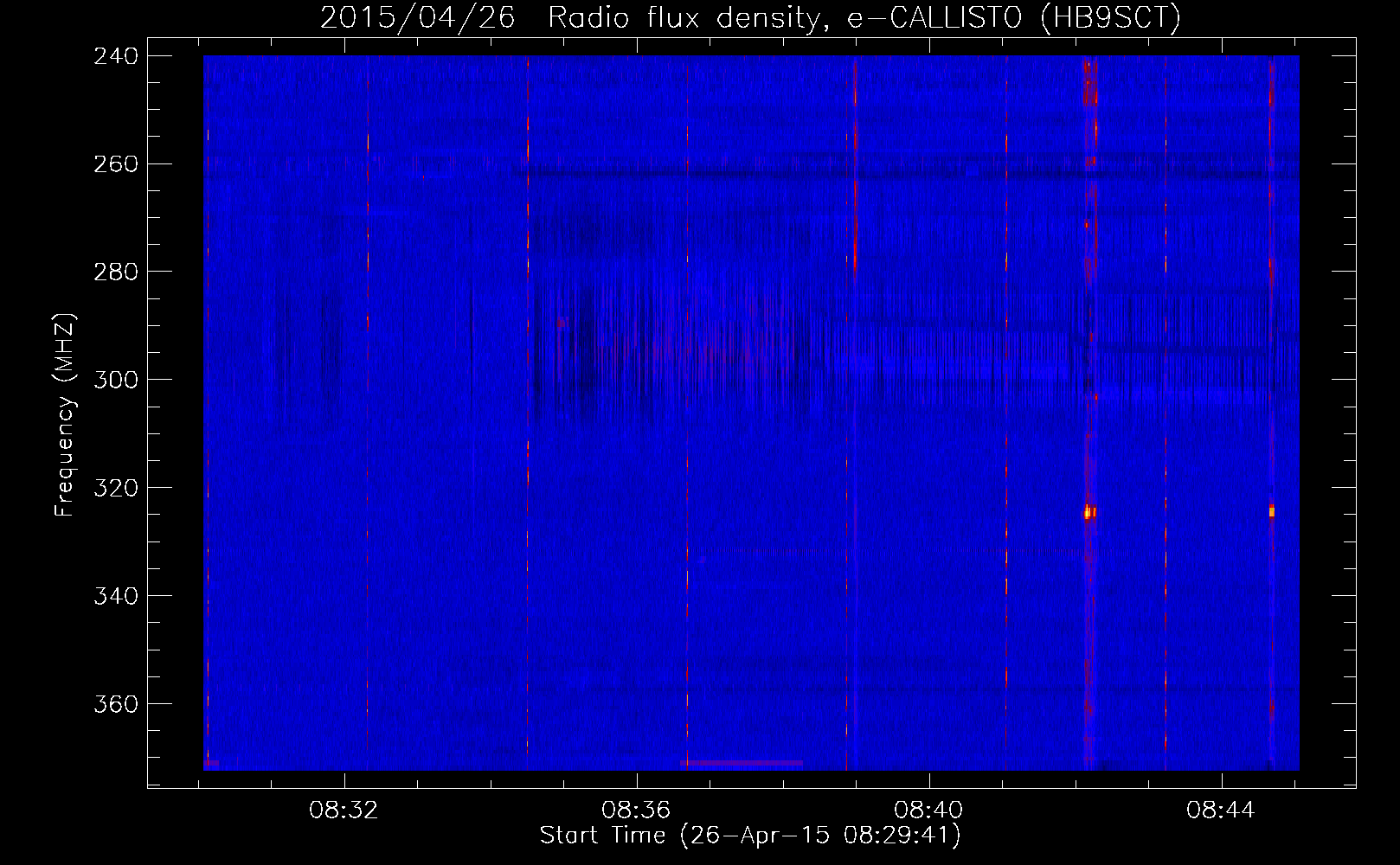The height and width of the screenshot is (865, 1400).
Task: Click the 240 frequency tick label
Action: [x=116, y=56]
